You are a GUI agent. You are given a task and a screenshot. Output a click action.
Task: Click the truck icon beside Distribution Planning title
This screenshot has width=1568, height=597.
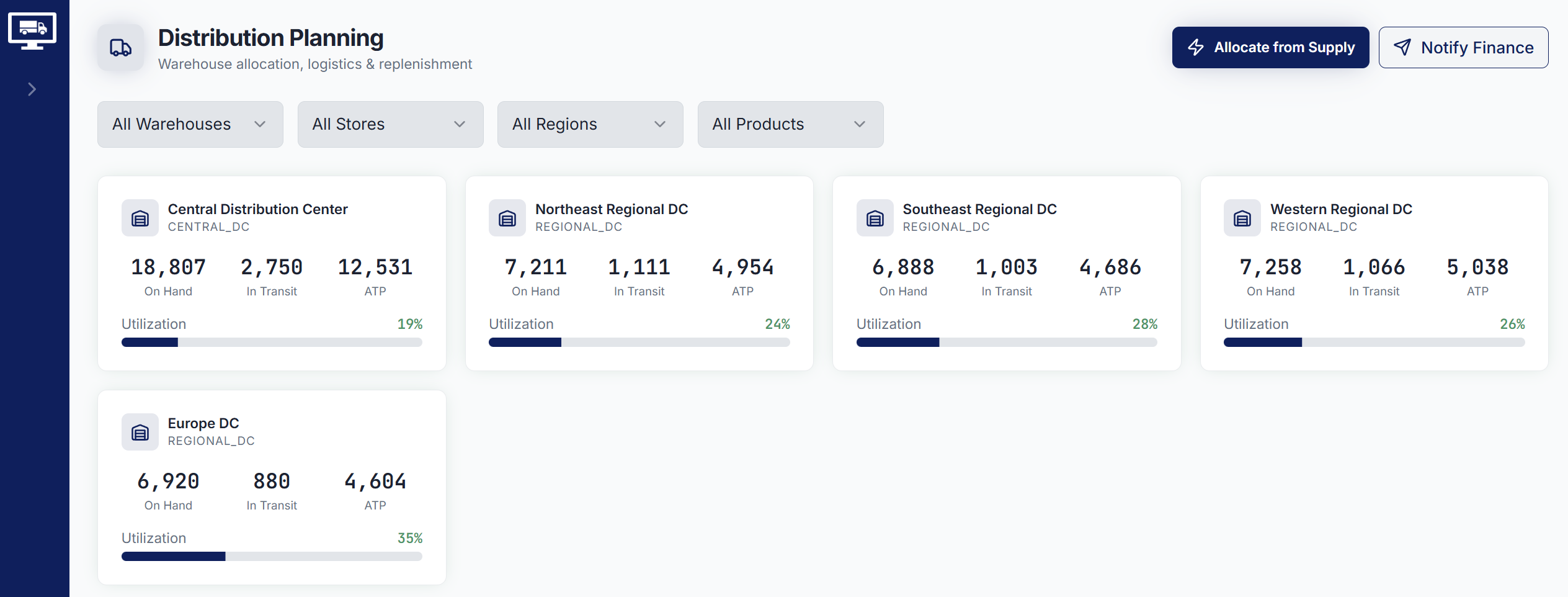coord(120,48)
